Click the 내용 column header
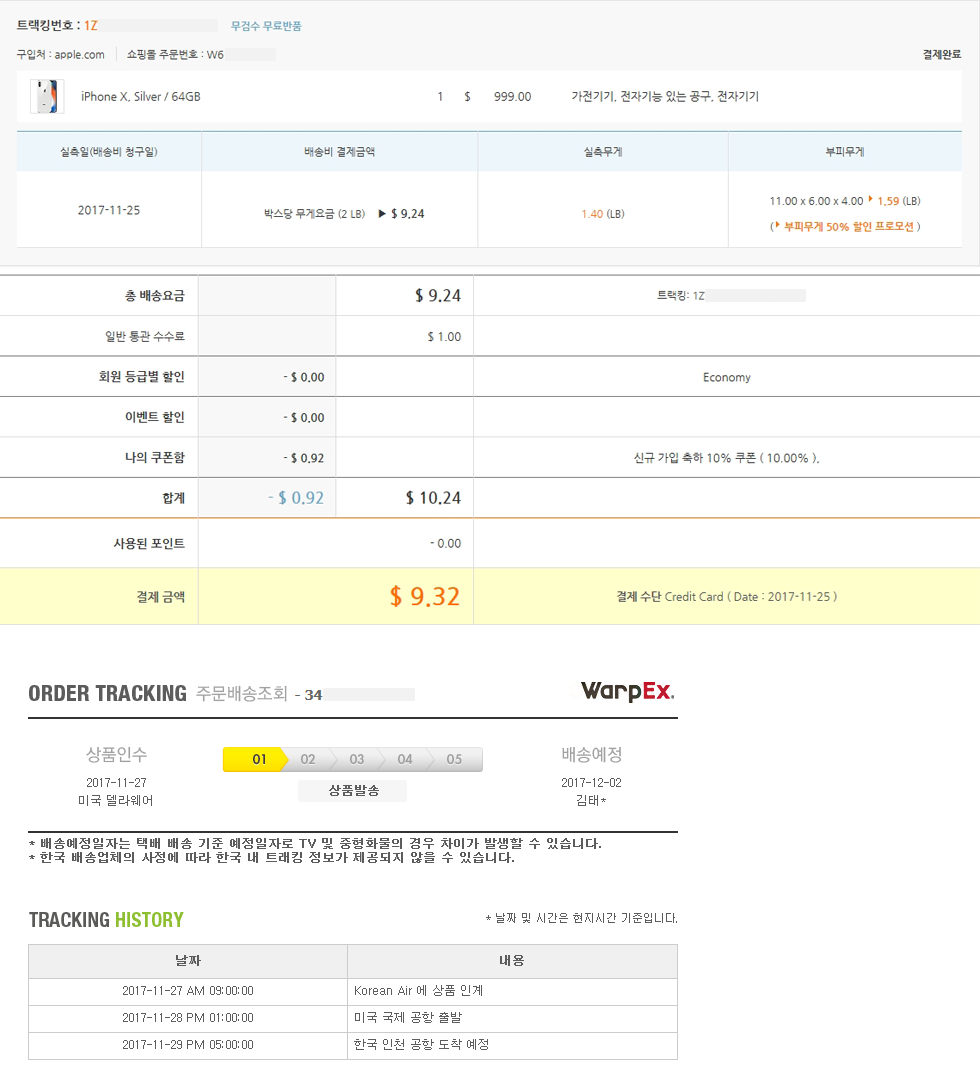Viewport: 980px width, 1080px height. [x=512, y=961]
